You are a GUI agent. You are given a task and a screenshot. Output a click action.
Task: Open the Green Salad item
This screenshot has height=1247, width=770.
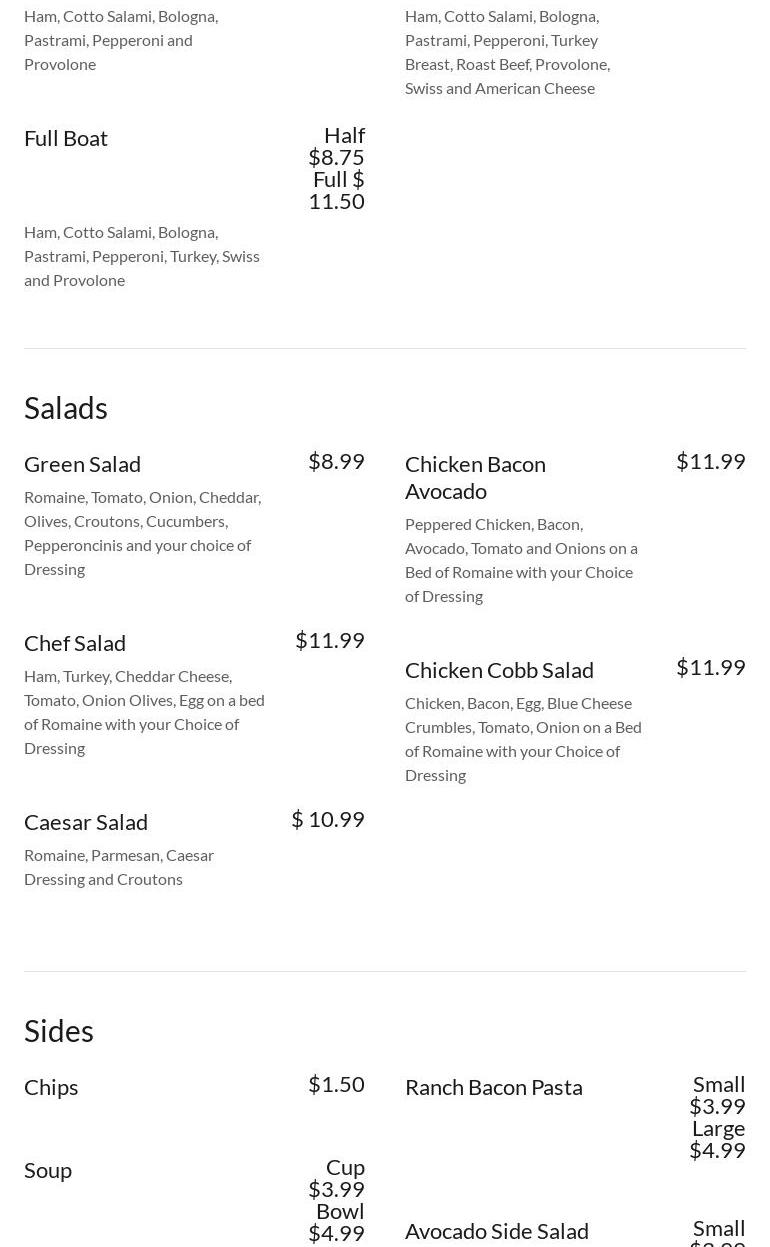click(82, 464)
